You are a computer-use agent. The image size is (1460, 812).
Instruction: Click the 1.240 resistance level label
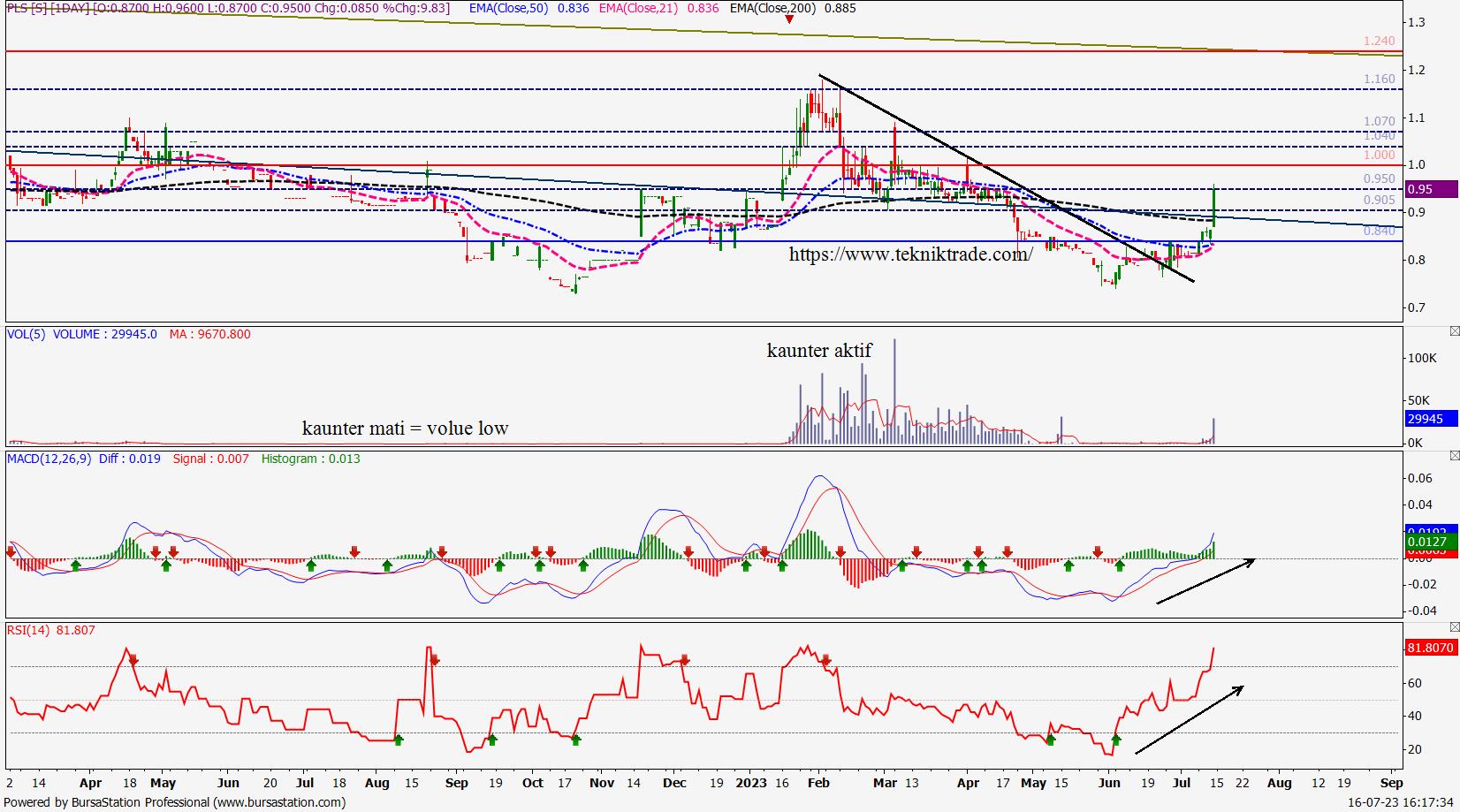point(1379,42)
